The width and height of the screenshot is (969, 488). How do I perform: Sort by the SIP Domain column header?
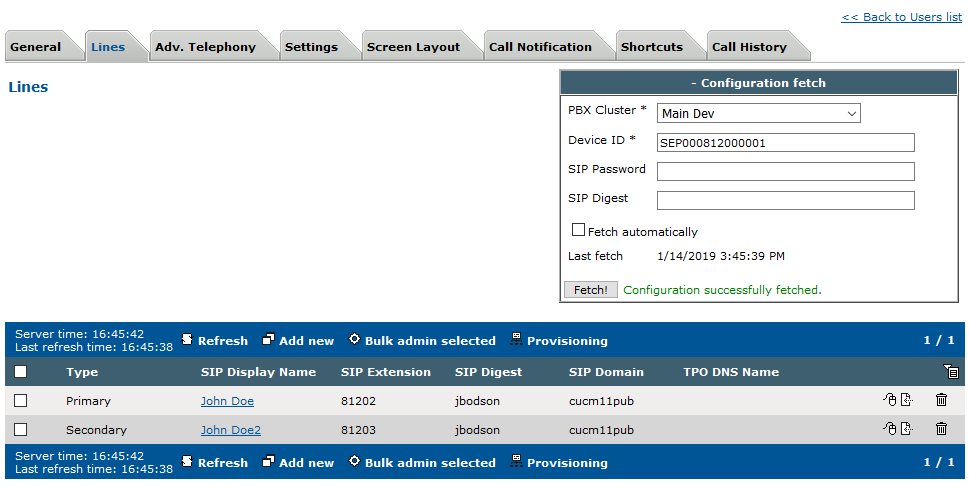tap(606, 372)
